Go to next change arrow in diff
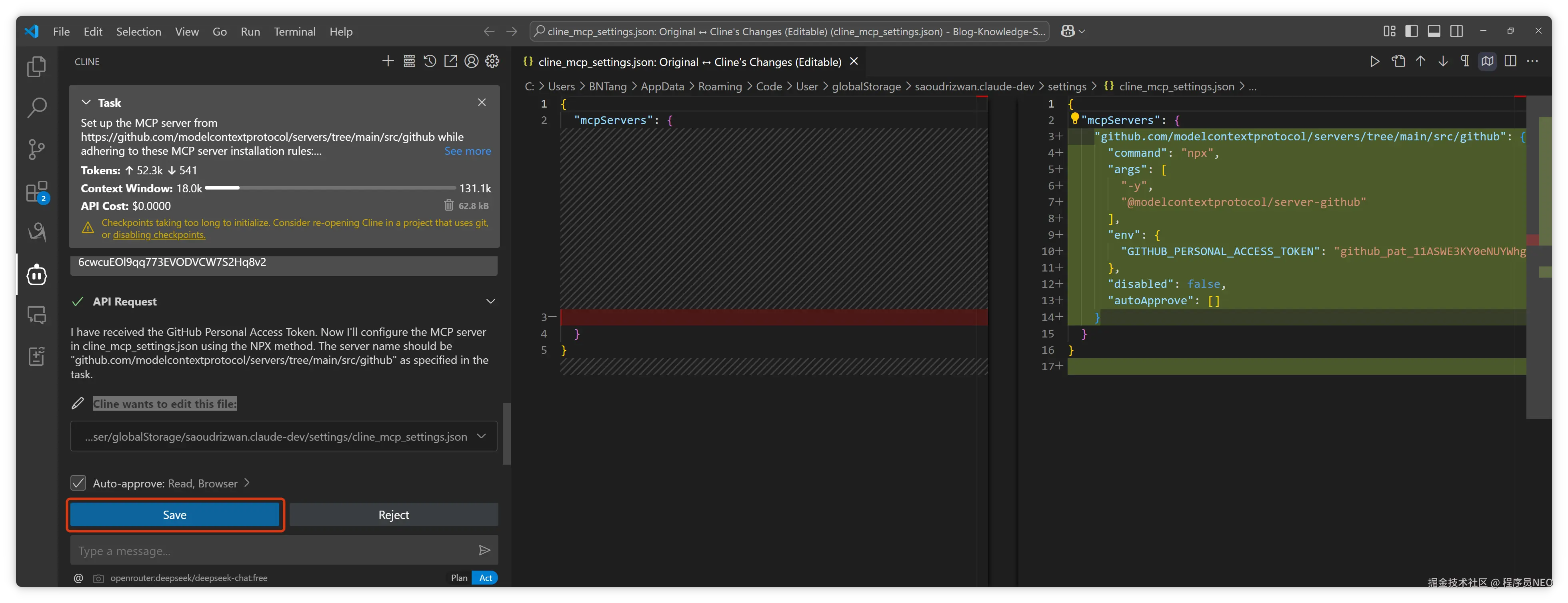 [1443, 62]
